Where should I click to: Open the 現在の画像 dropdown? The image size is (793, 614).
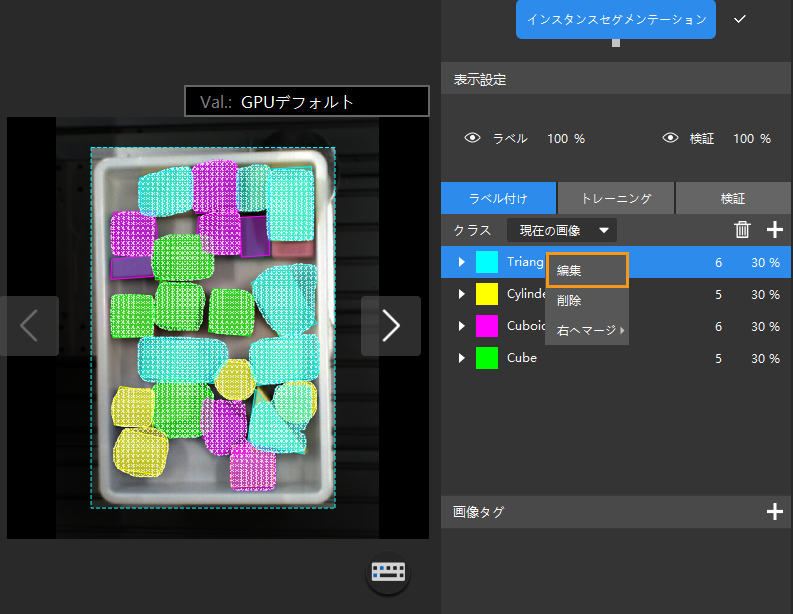tap(562, 230)
